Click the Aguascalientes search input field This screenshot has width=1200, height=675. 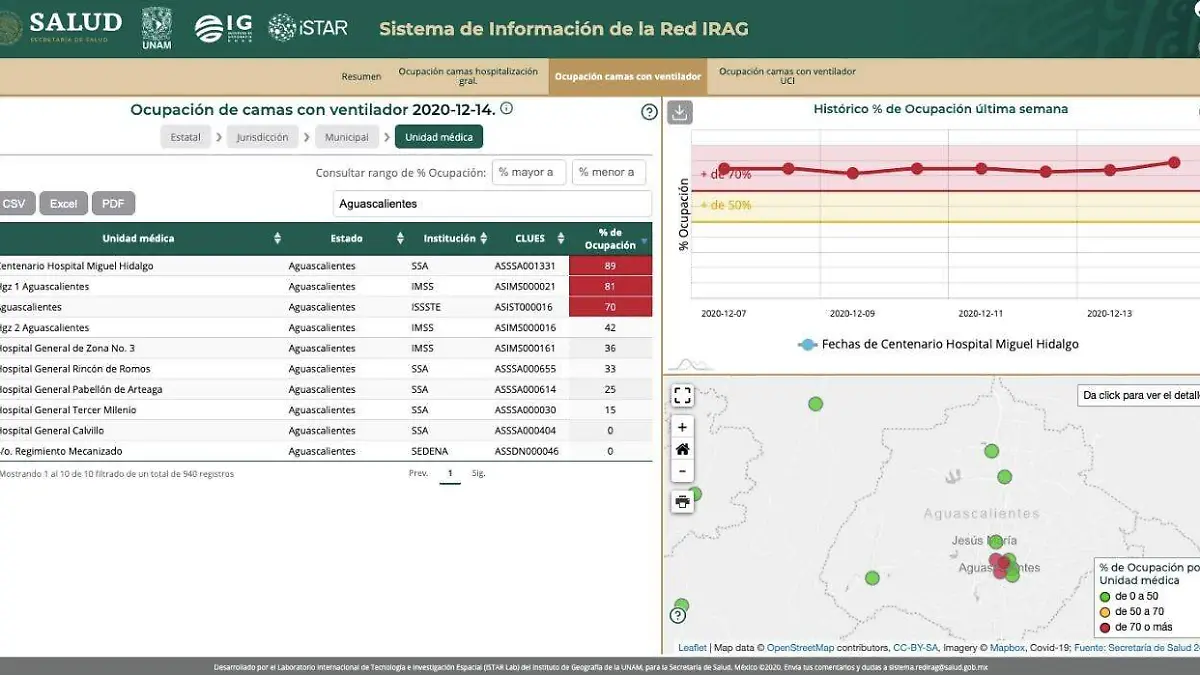point(491,204)
